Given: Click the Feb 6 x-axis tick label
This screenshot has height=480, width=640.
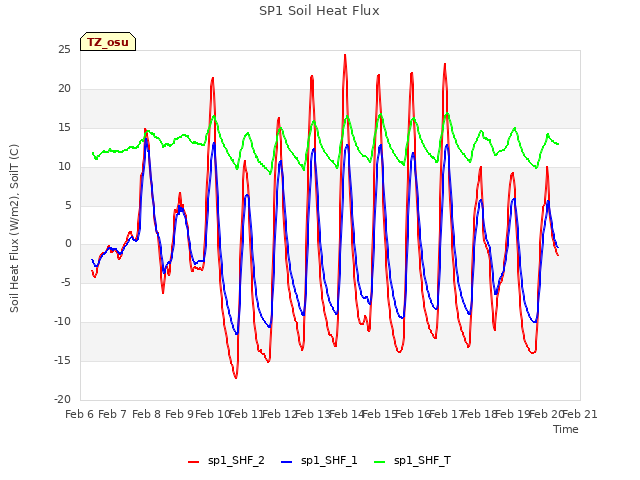Looking at the screenshot, I should (80, 414).
